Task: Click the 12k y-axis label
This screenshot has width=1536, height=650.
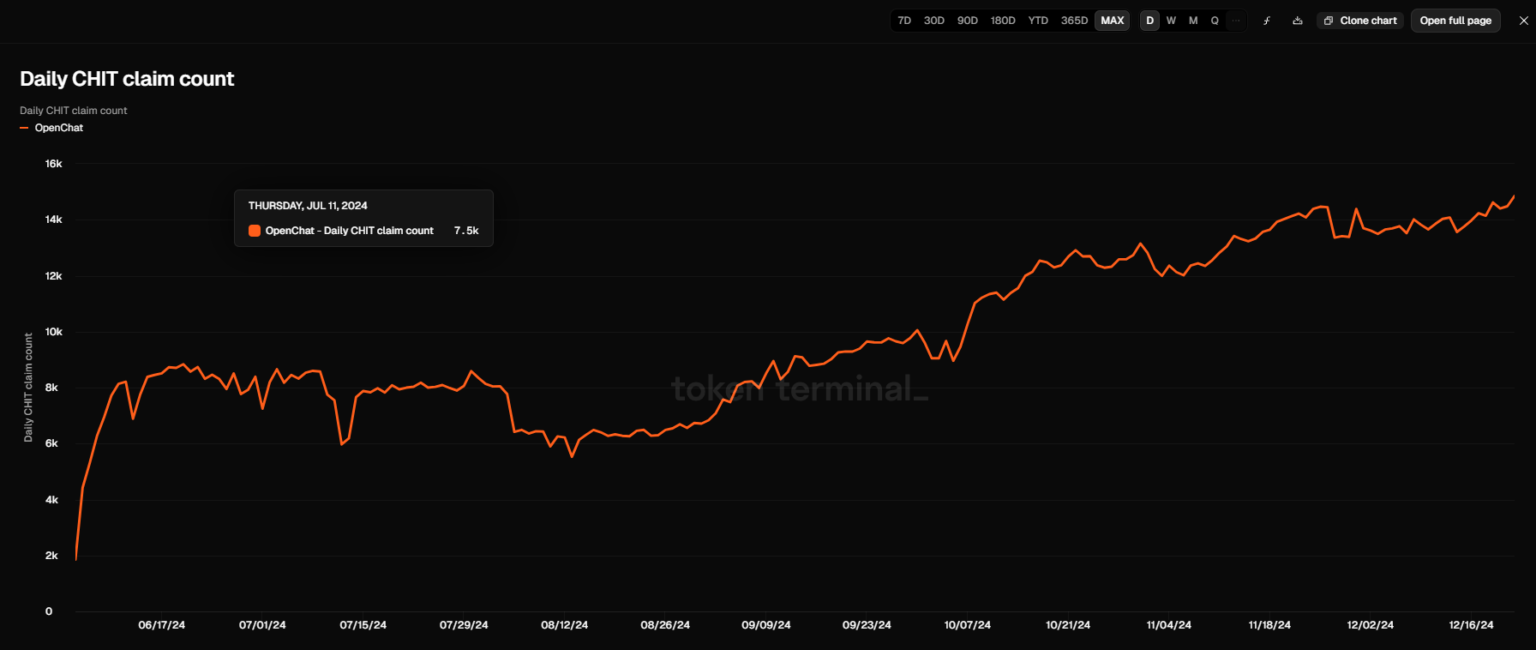Action: [54, 276]
